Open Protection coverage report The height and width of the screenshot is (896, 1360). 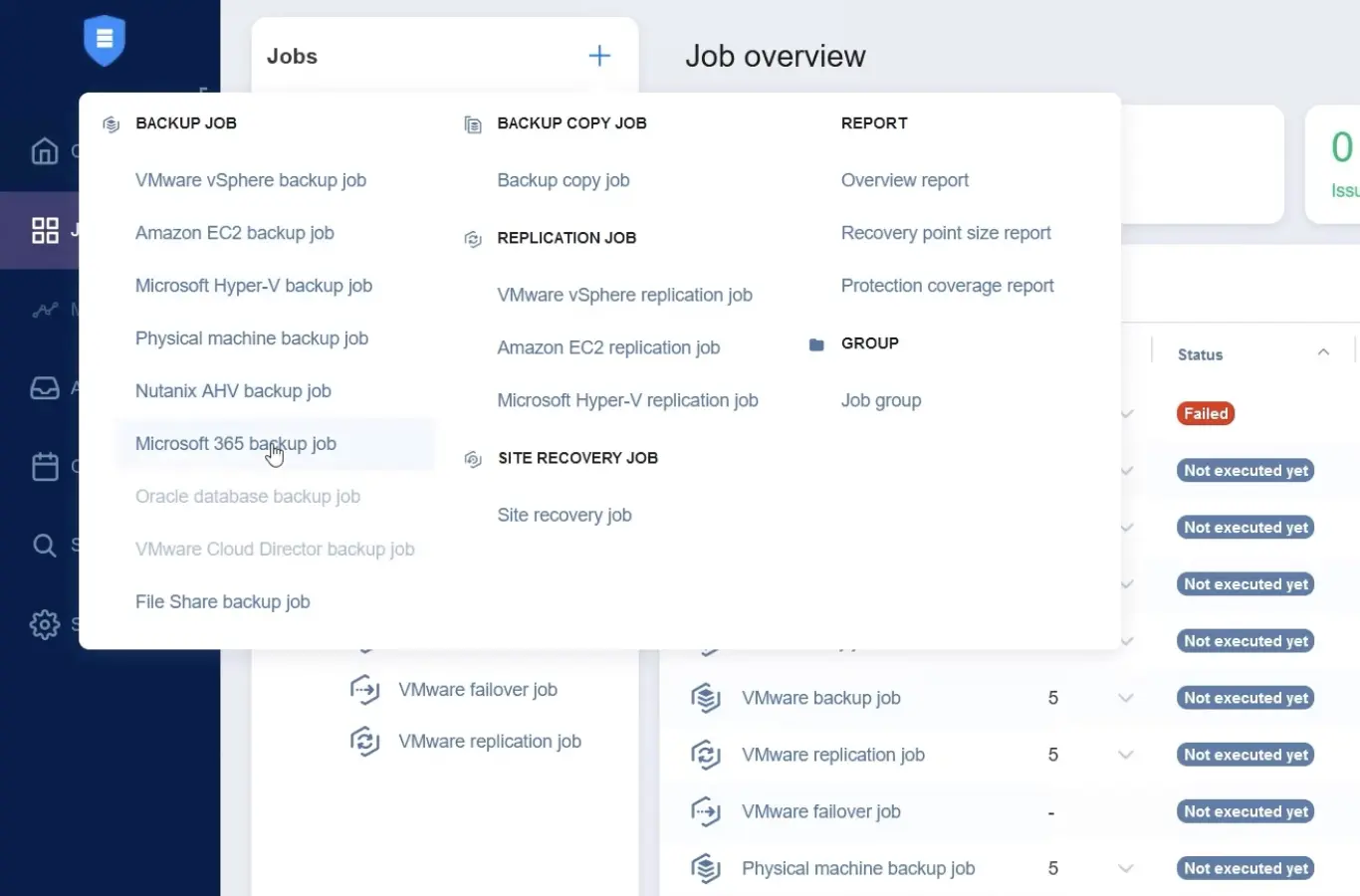(x=948, y=286)
